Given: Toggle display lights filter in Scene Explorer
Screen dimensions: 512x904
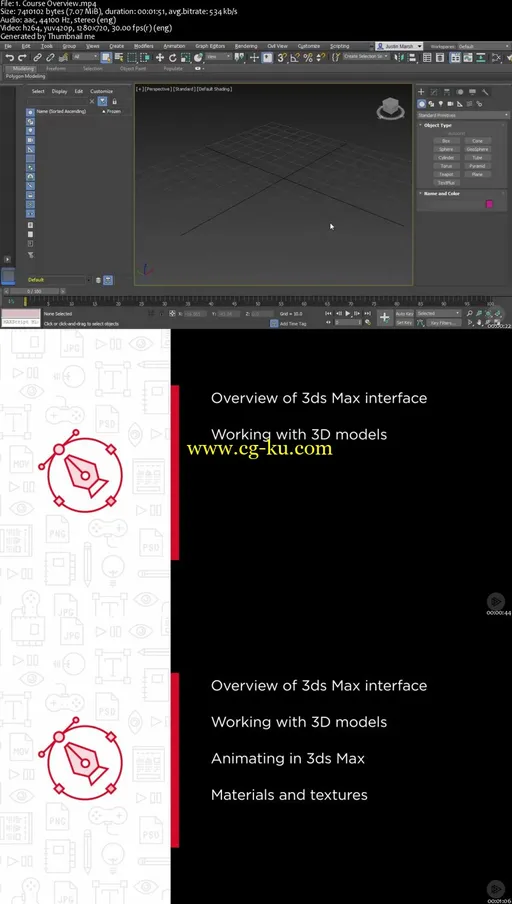Looking at the screenshot, I should [x=31, y=131].
